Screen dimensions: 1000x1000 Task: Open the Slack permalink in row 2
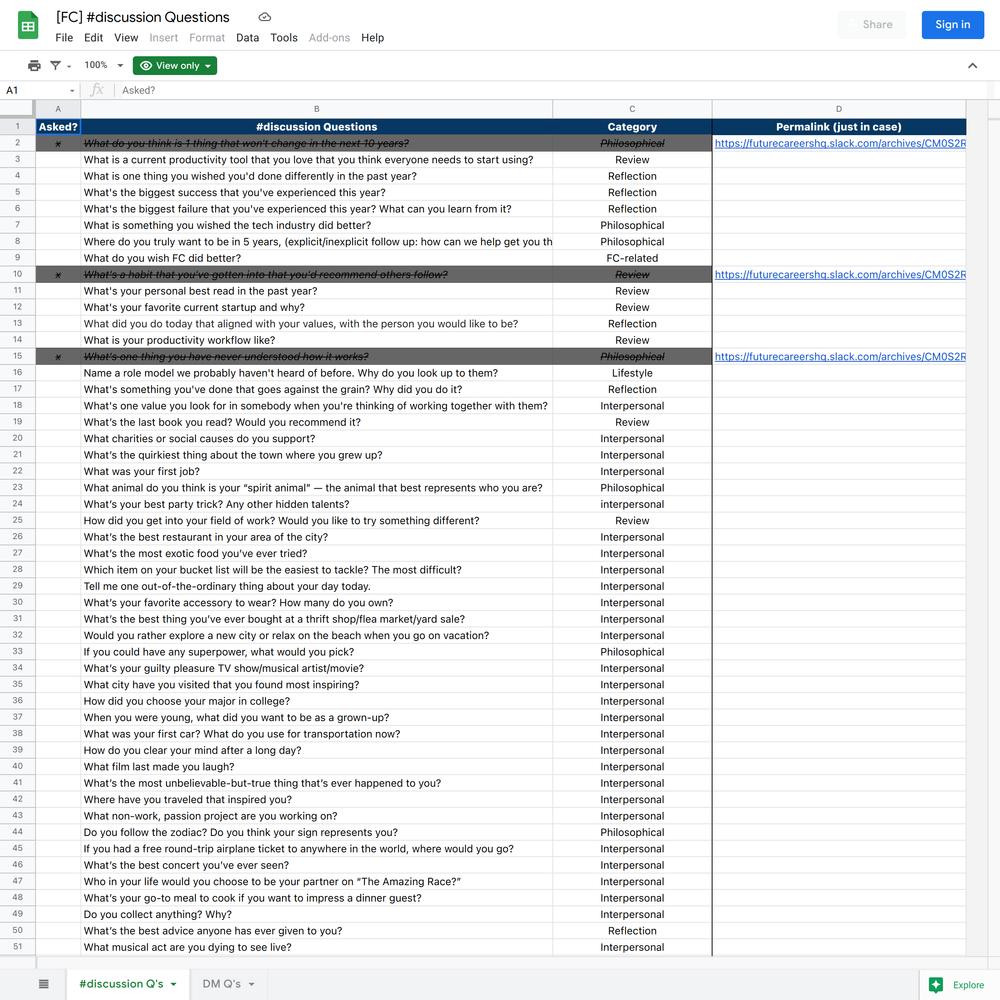coord(840,143)
